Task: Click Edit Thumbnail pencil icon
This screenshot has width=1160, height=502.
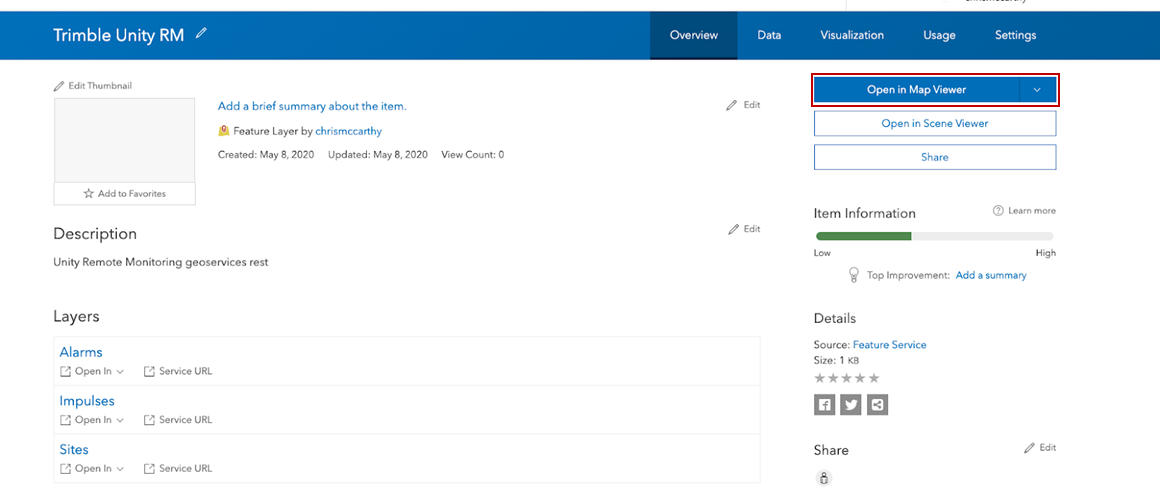Action: tap(59, 86)
